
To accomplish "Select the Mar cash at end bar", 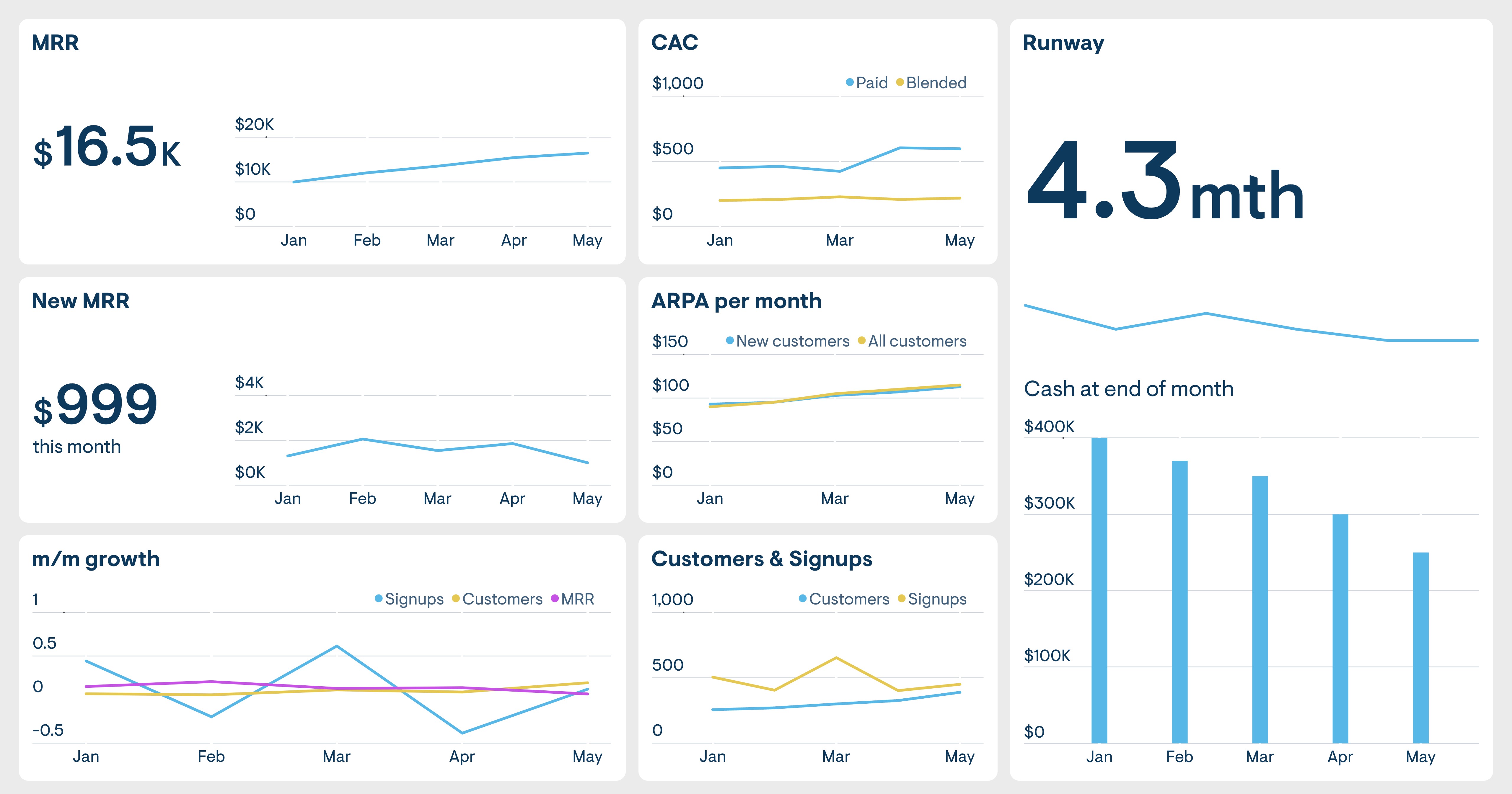I will (1260, 609).
